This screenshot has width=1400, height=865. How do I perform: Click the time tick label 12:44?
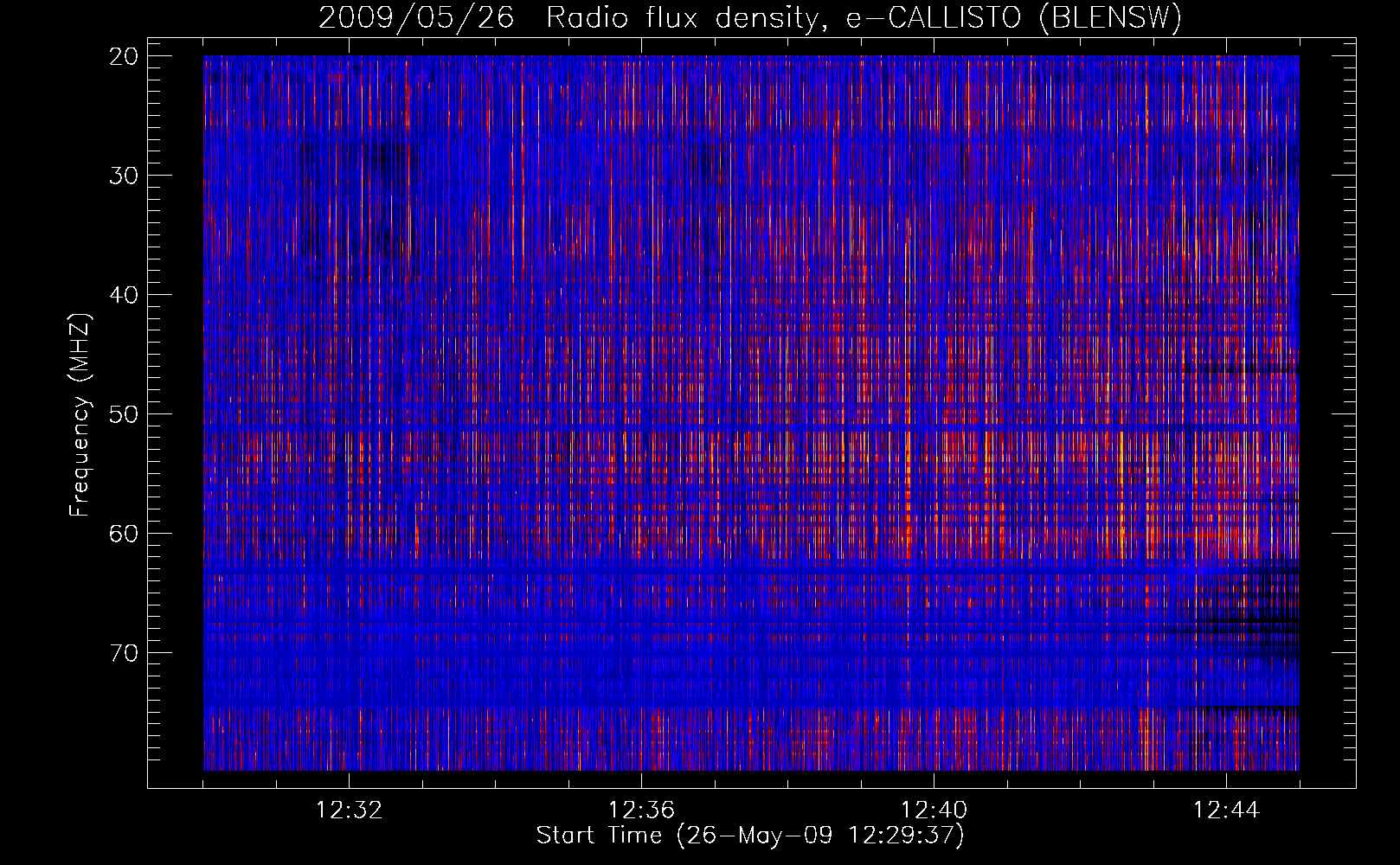click(1226, 811)
